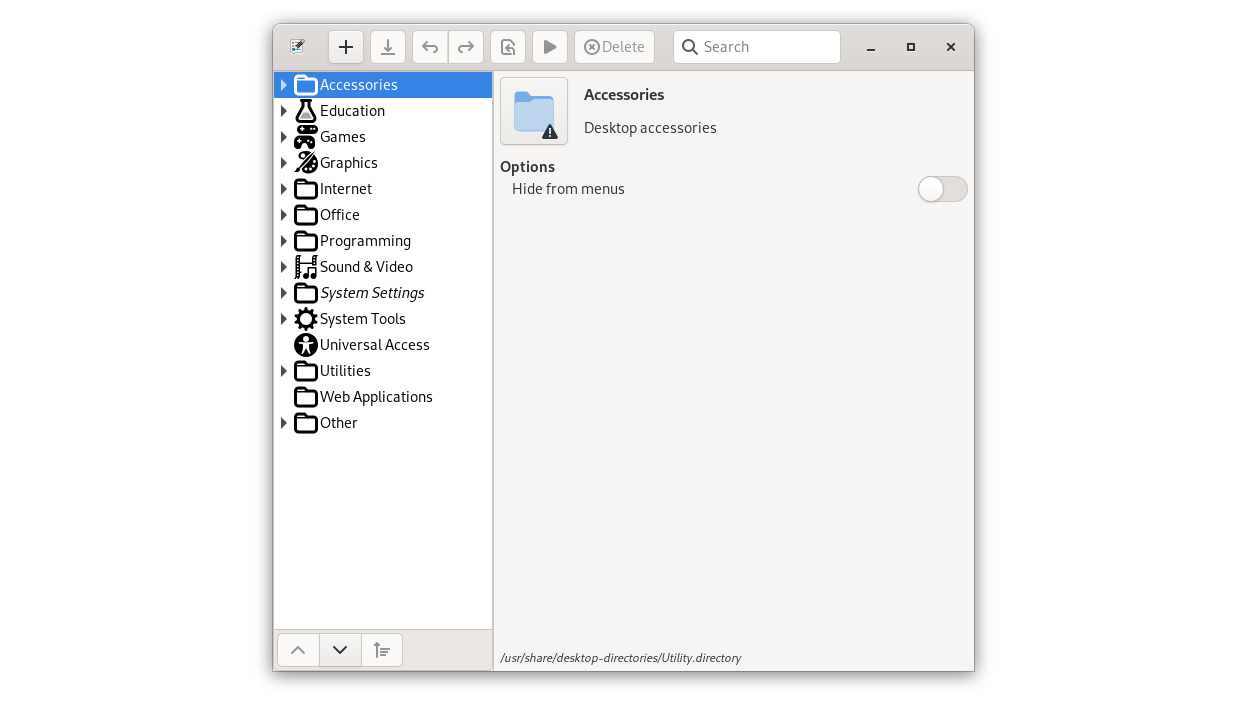This screenshot has width=1248, height=702.
Task: Select the Graphics category
Action: click(348, 163)
